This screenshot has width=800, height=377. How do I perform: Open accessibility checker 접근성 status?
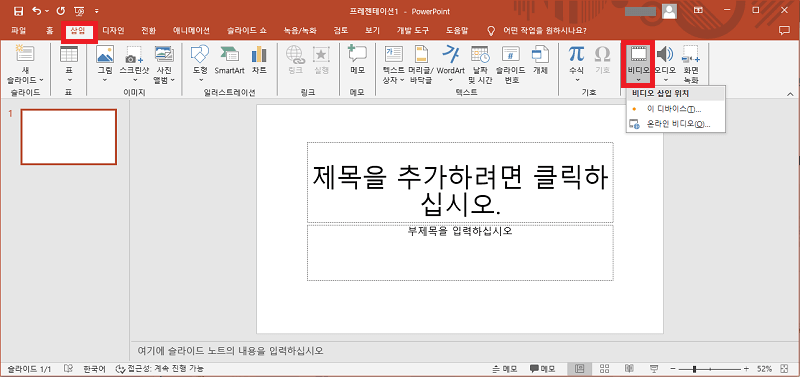pyautogui.click(x=160, y=368)
